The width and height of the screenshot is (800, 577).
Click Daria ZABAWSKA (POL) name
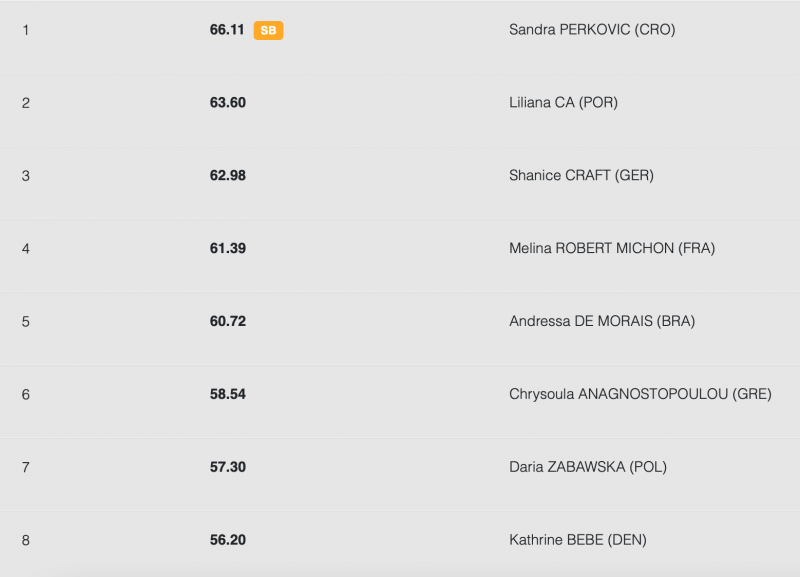588,468
